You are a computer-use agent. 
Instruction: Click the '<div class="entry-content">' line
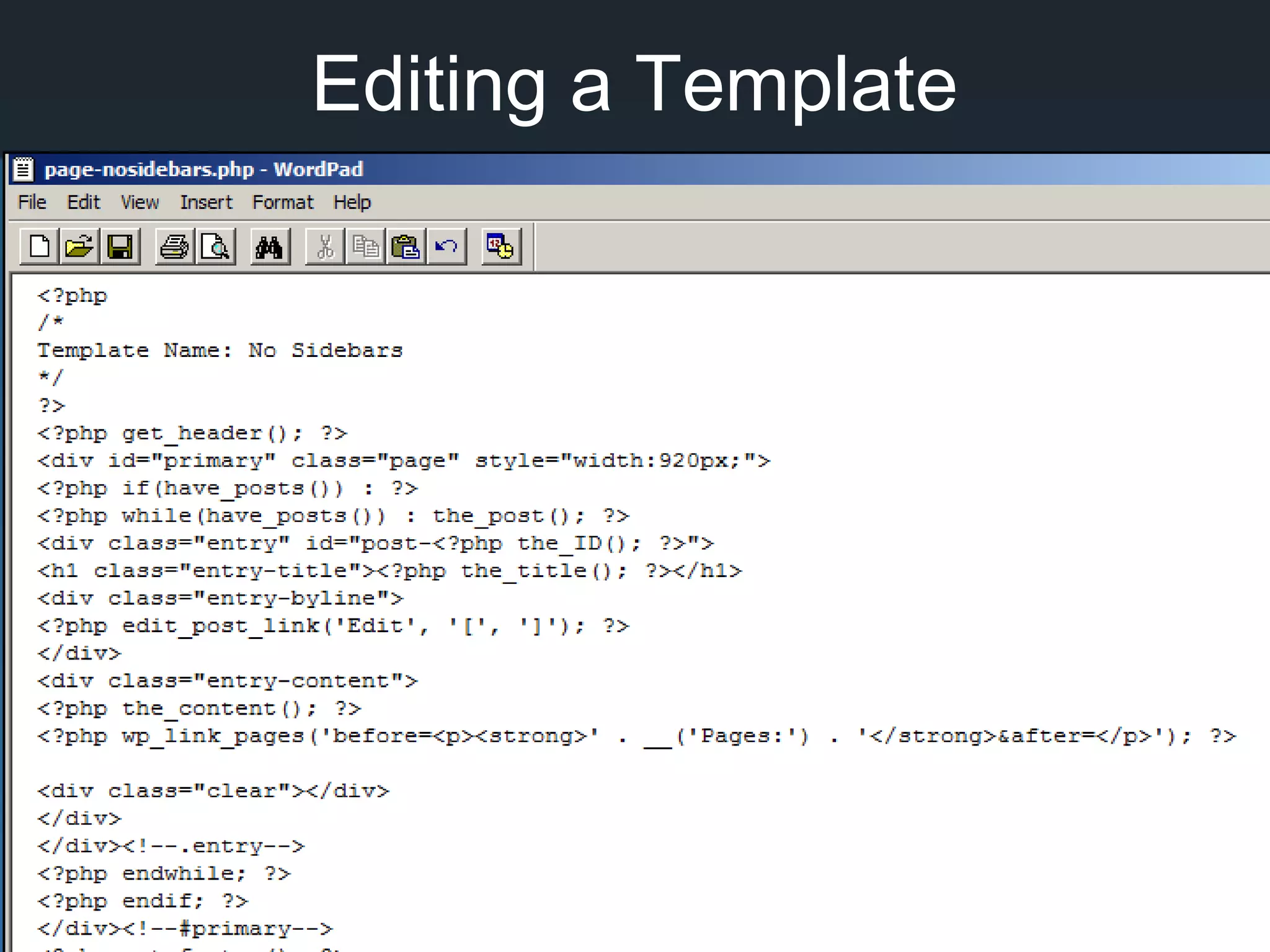[228, 681]
